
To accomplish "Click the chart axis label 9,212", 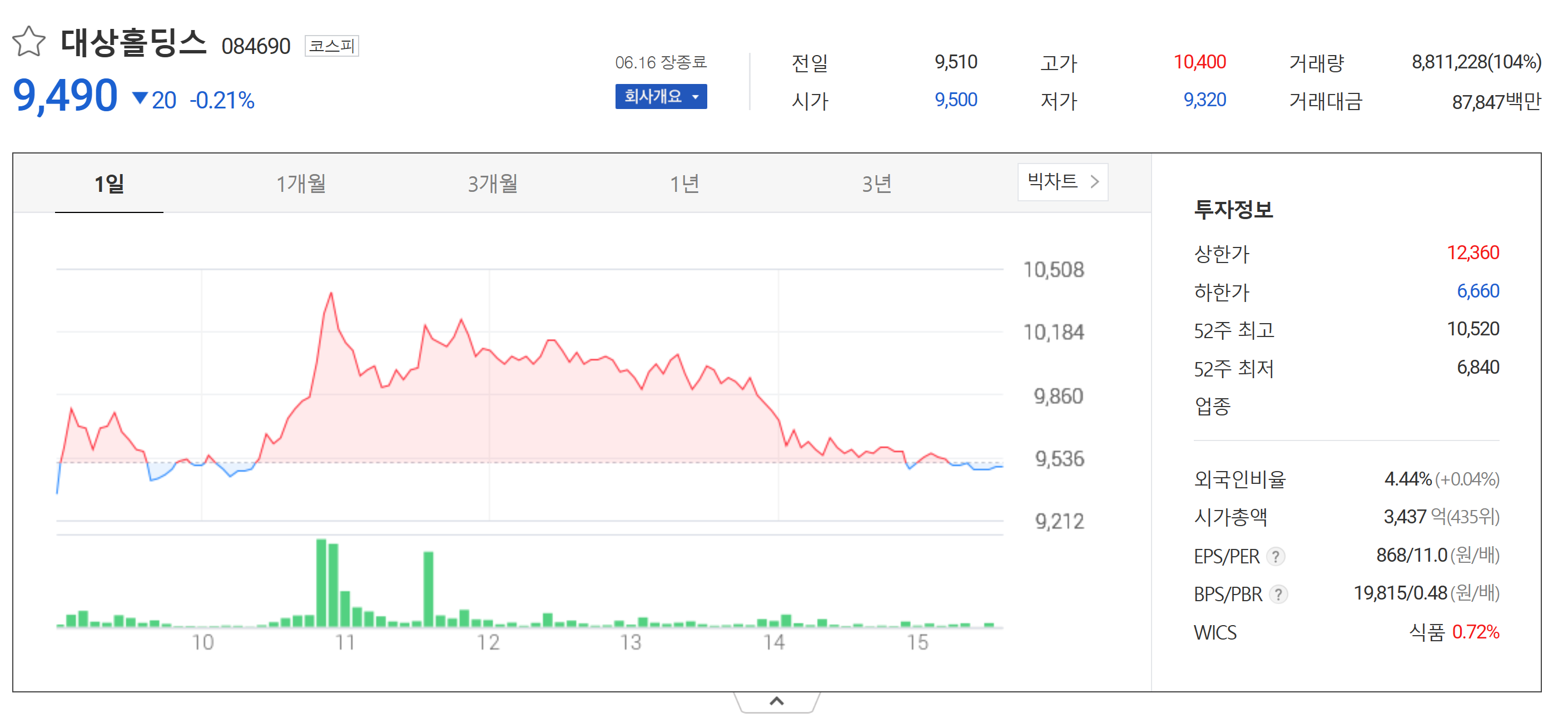I will click(1059, 521).
